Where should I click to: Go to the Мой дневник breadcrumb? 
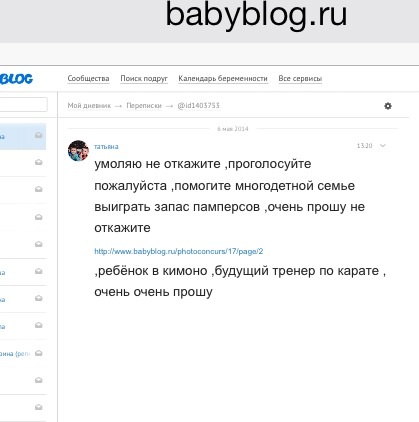89,106
